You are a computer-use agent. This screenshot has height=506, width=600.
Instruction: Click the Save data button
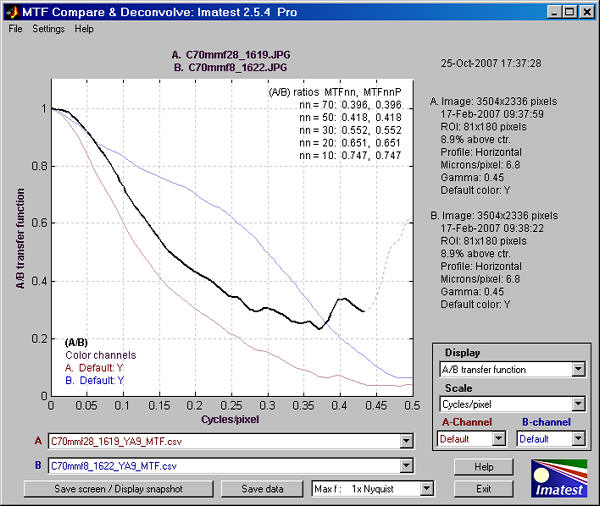262,489
